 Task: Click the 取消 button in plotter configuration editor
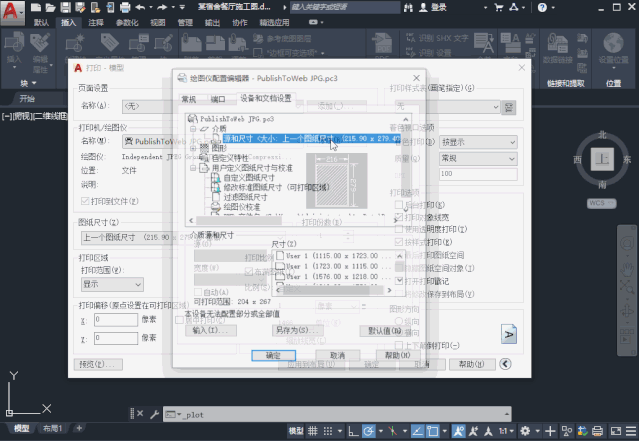click(337, 355)
